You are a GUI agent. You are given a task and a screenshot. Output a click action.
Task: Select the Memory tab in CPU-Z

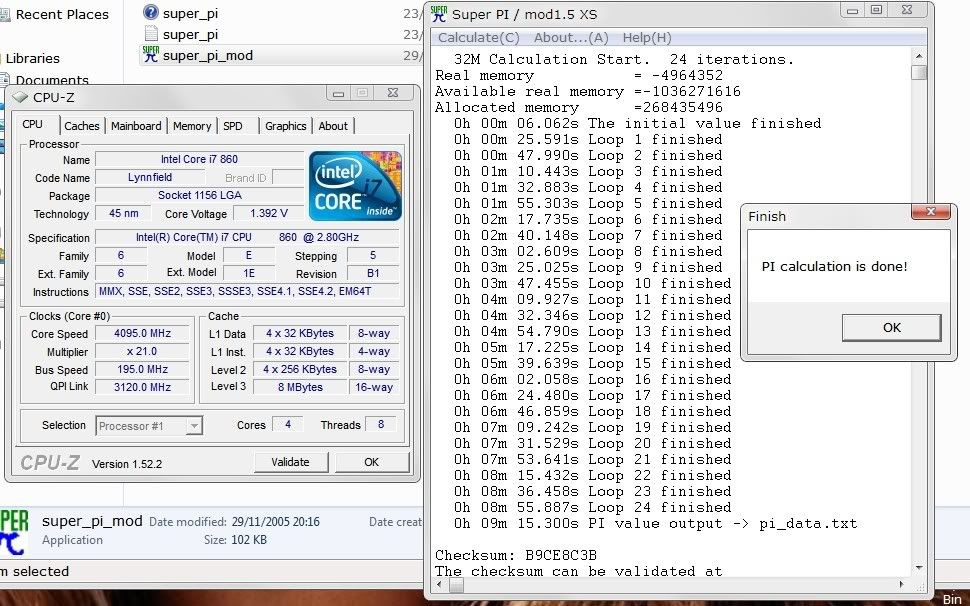tap(192, 126)
